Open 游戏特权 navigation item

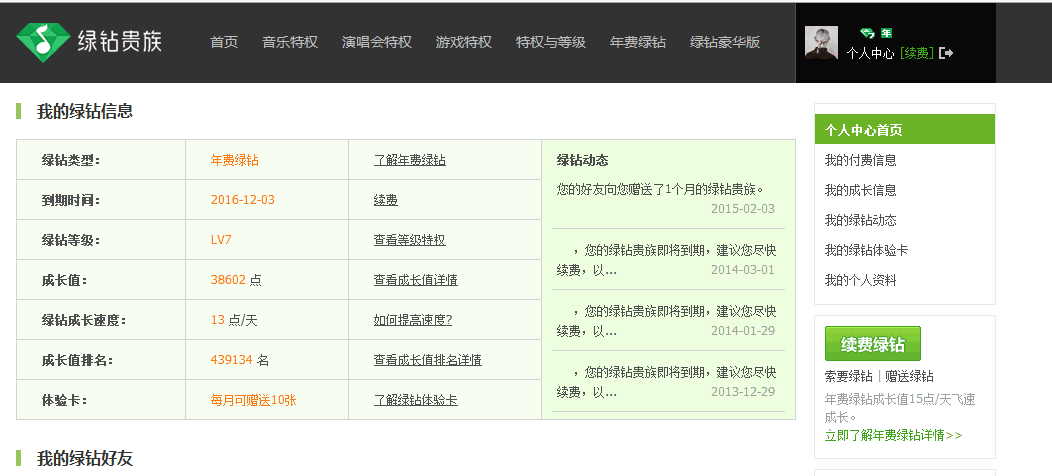point(464,42)
